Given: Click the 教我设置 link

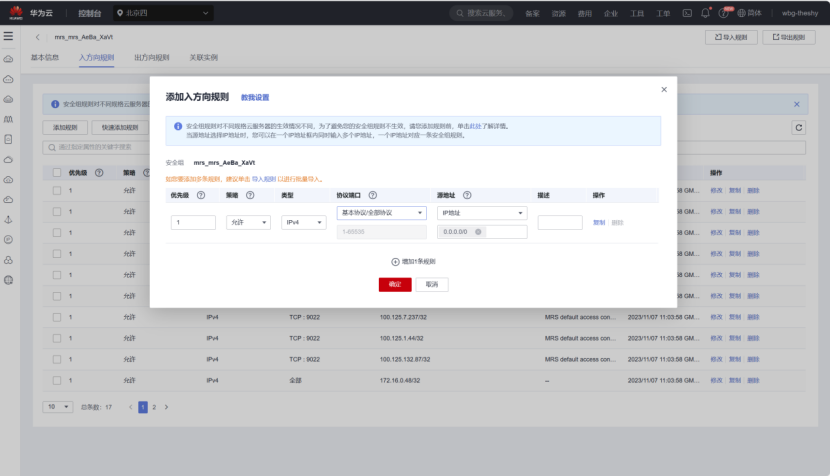Looking at the screenshot, I should (255, 98).
